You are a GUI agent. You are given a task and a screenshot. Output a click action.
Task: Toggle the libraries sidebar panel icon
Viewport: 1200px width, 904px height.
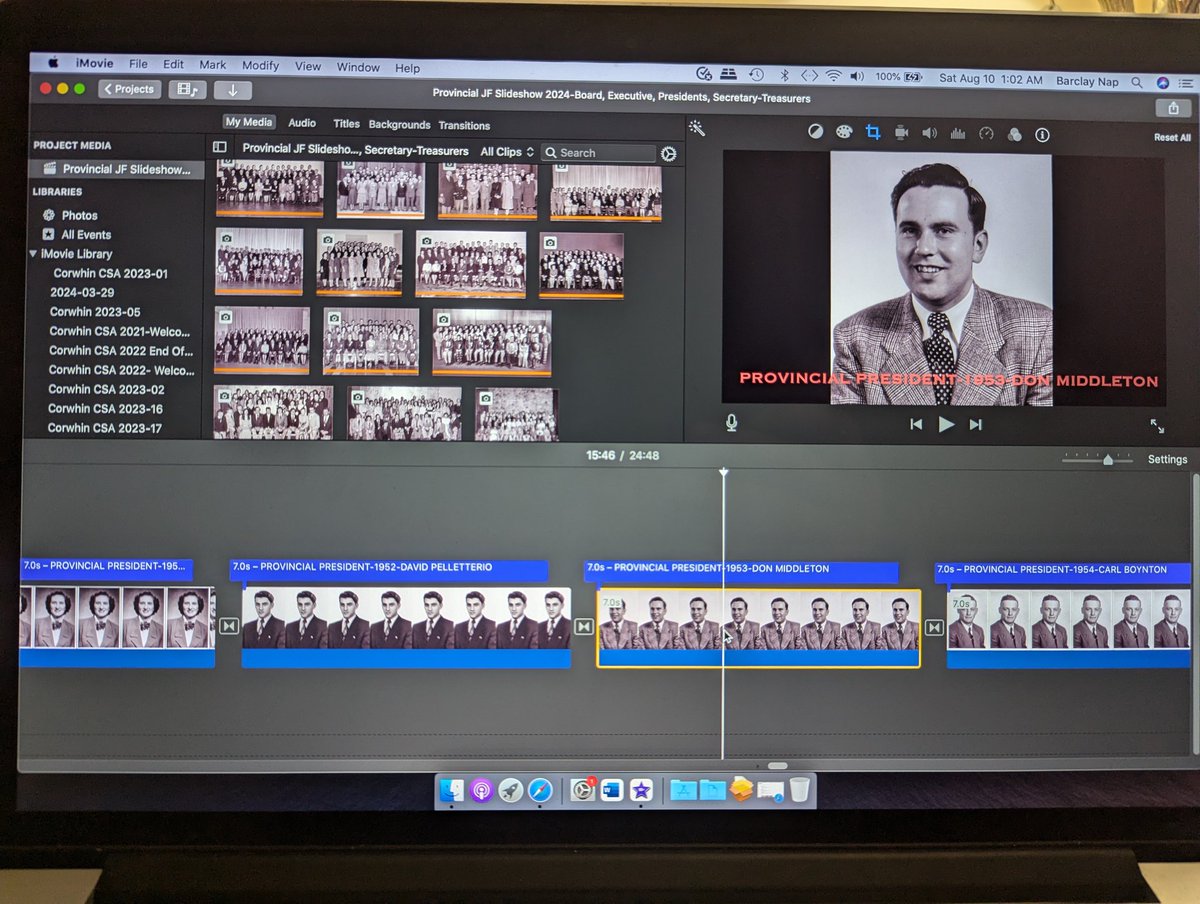[x=220, y=148]
